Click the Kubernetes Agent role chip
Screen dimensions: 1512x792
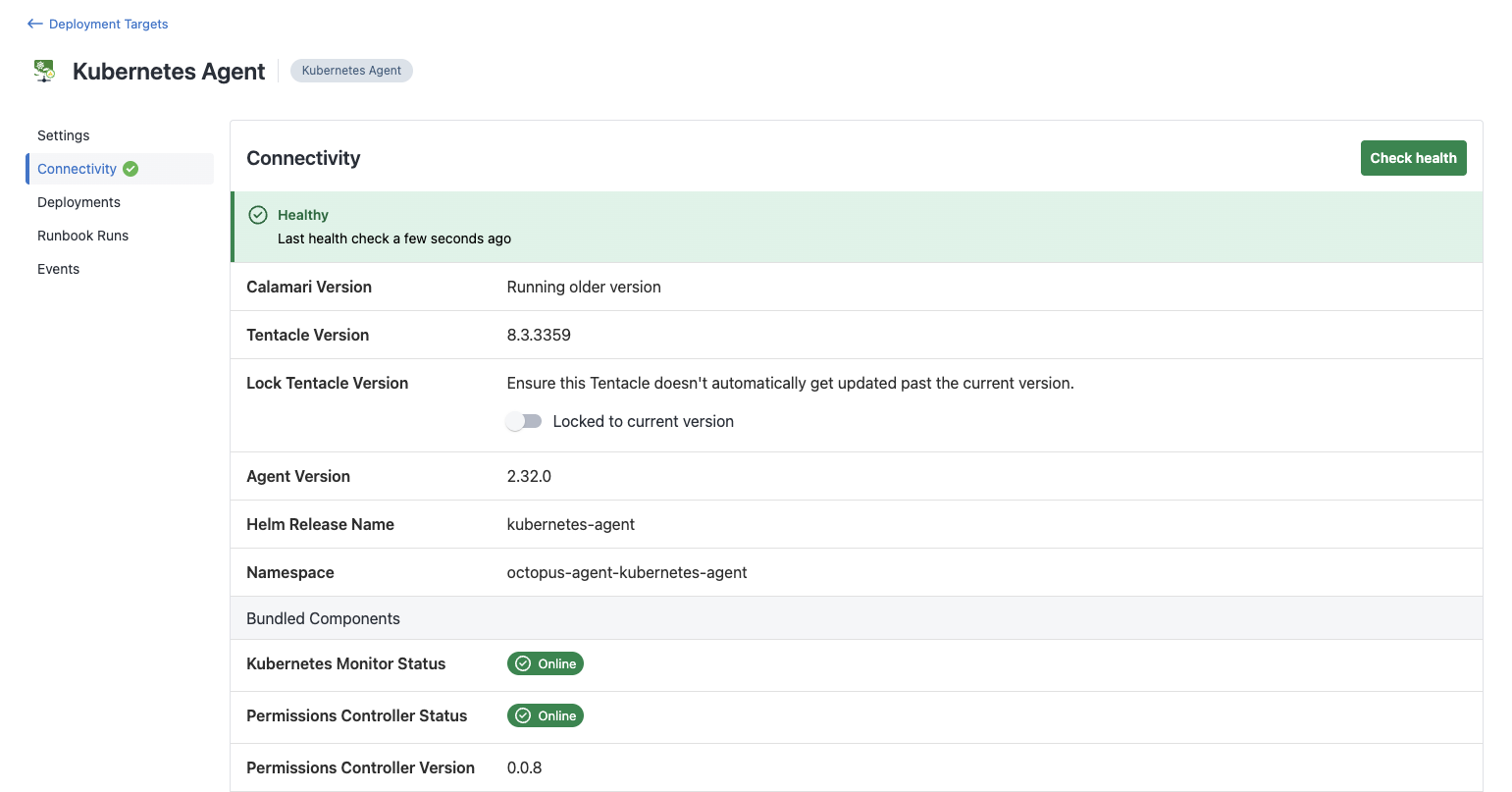[351, 70]
